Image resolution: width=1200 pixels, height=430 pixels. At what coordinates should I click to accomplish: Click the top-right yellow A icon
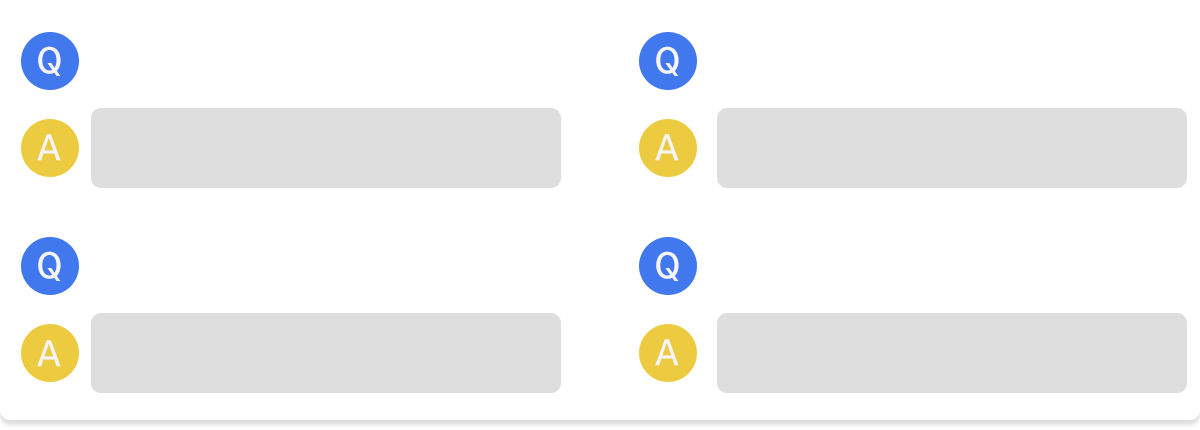[668, 148]
